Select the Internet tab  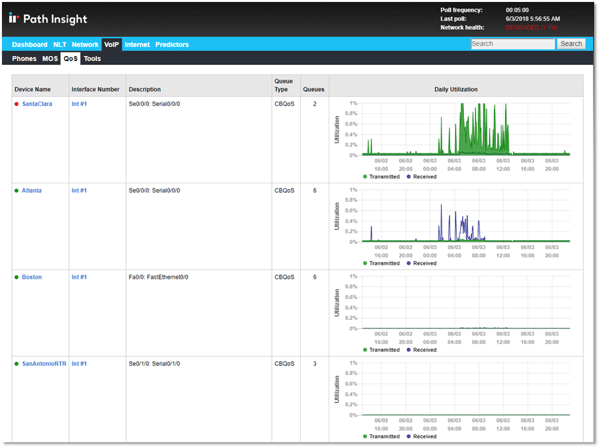[137, 44]
